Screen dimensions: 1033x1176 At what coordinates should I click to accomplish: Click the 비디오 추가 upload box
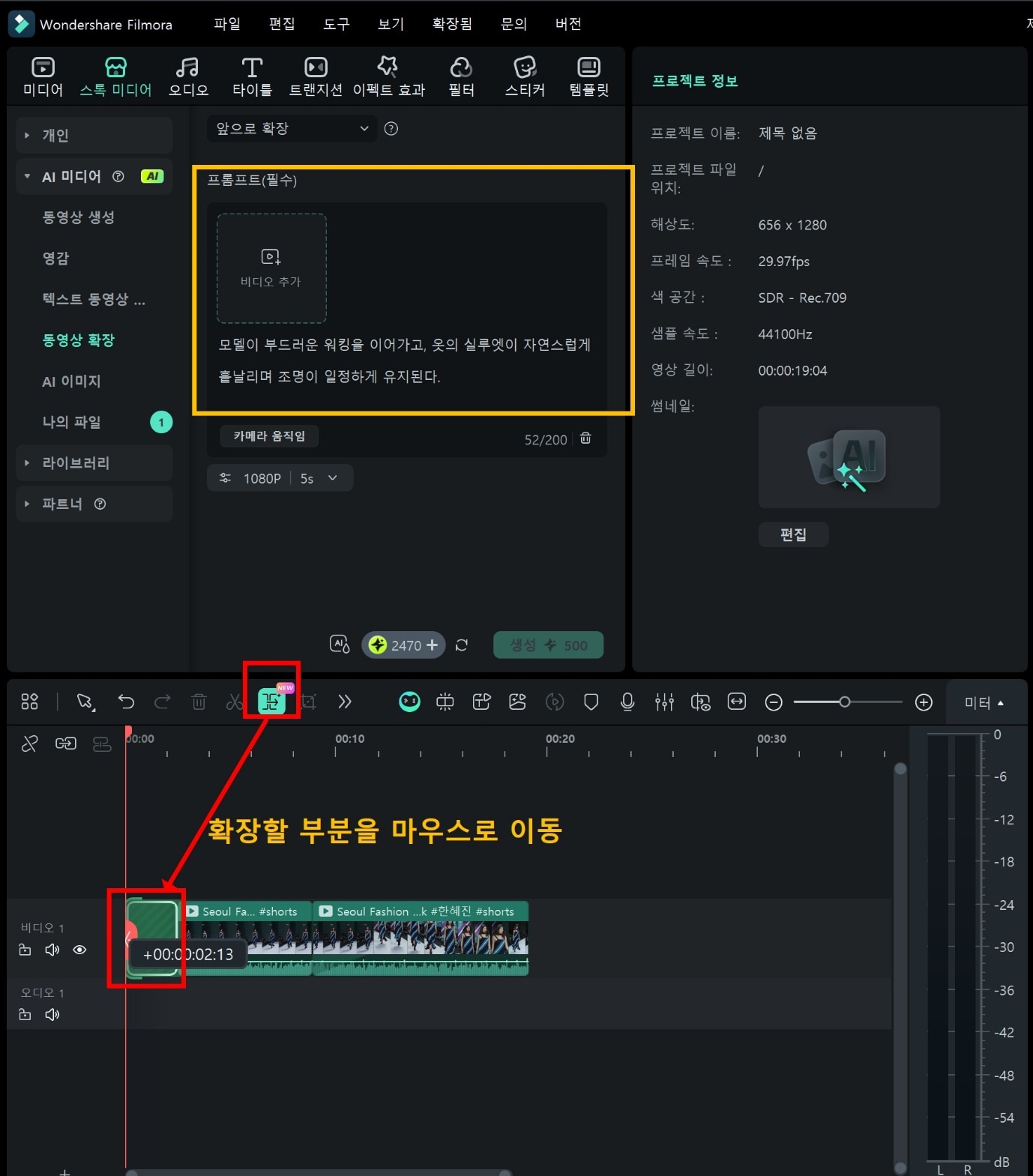pyautogui.click(x=271, y=268)
